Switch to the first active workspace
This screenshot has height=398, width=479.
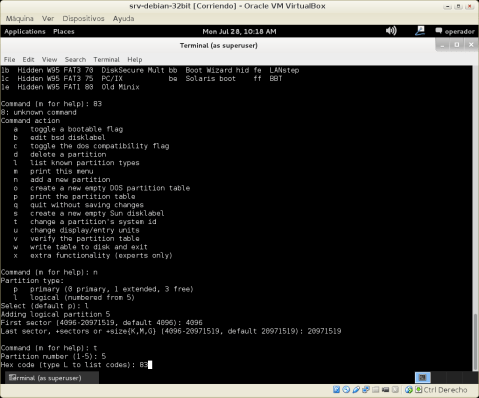click(423, 377)
